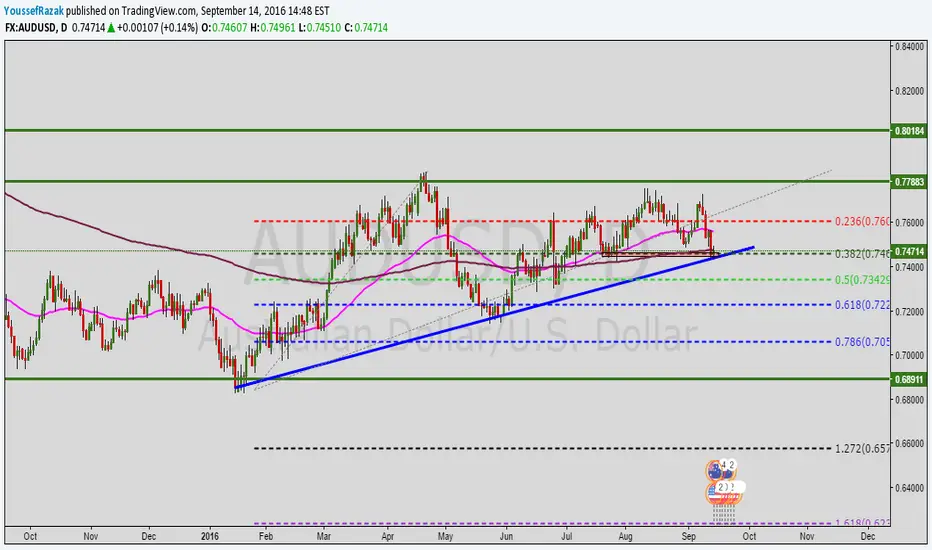The width and height of the screenshot is (932, 550).
Task: Select the 0.382 Fibonacci level label
Action: coord(862,253)
